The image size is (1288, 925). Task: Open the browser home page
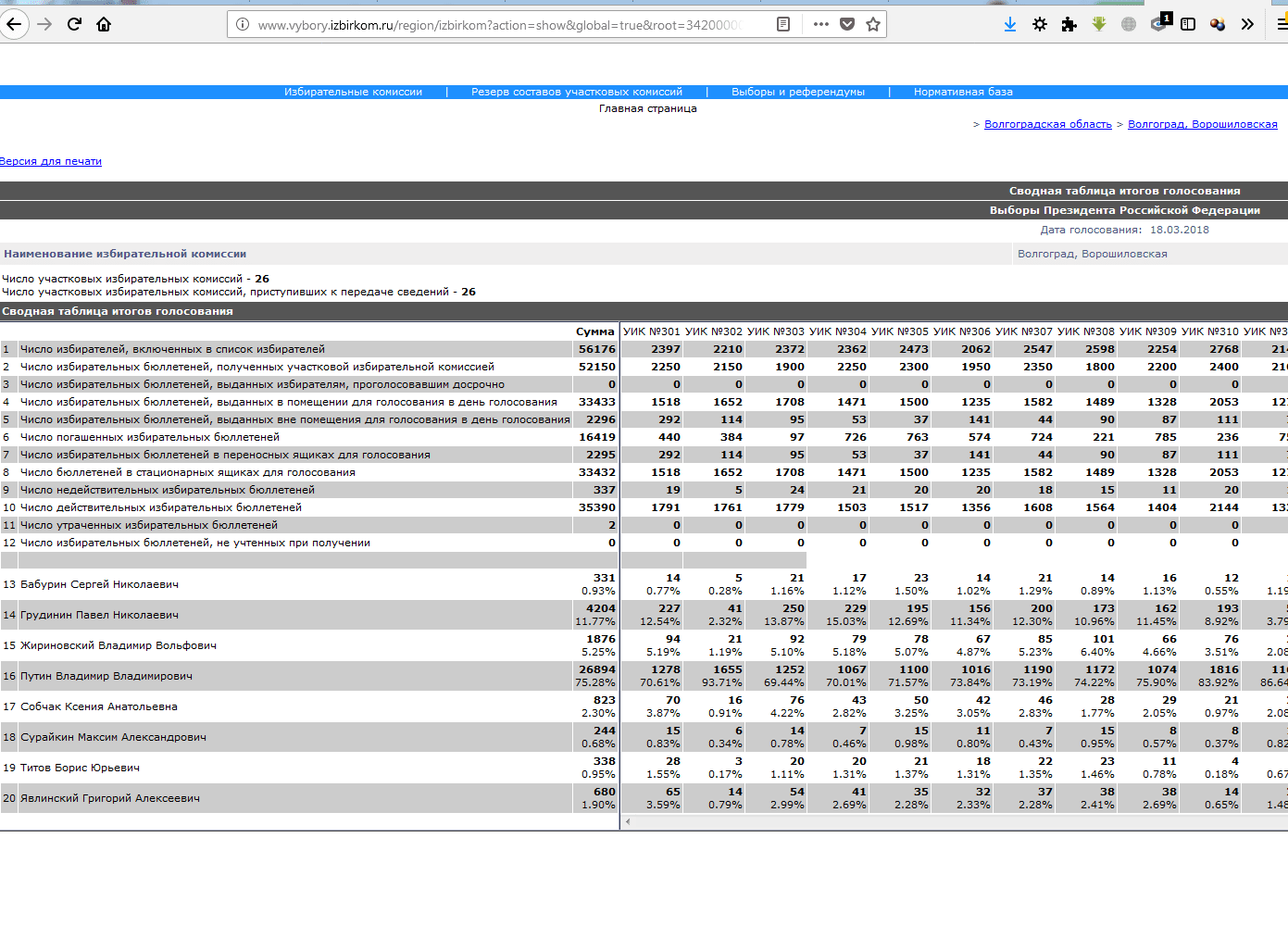[x=104, y=24]
